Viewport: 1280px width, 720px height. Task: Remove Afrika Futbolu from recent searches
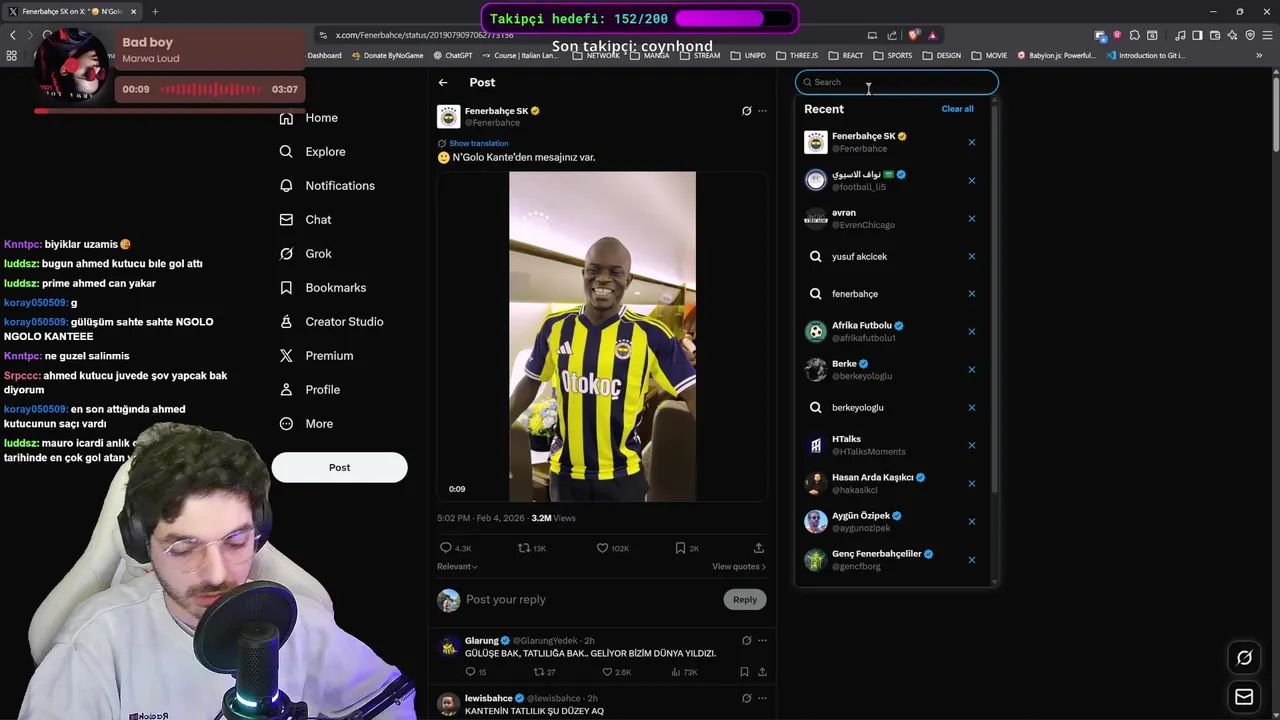click(971, 332)
